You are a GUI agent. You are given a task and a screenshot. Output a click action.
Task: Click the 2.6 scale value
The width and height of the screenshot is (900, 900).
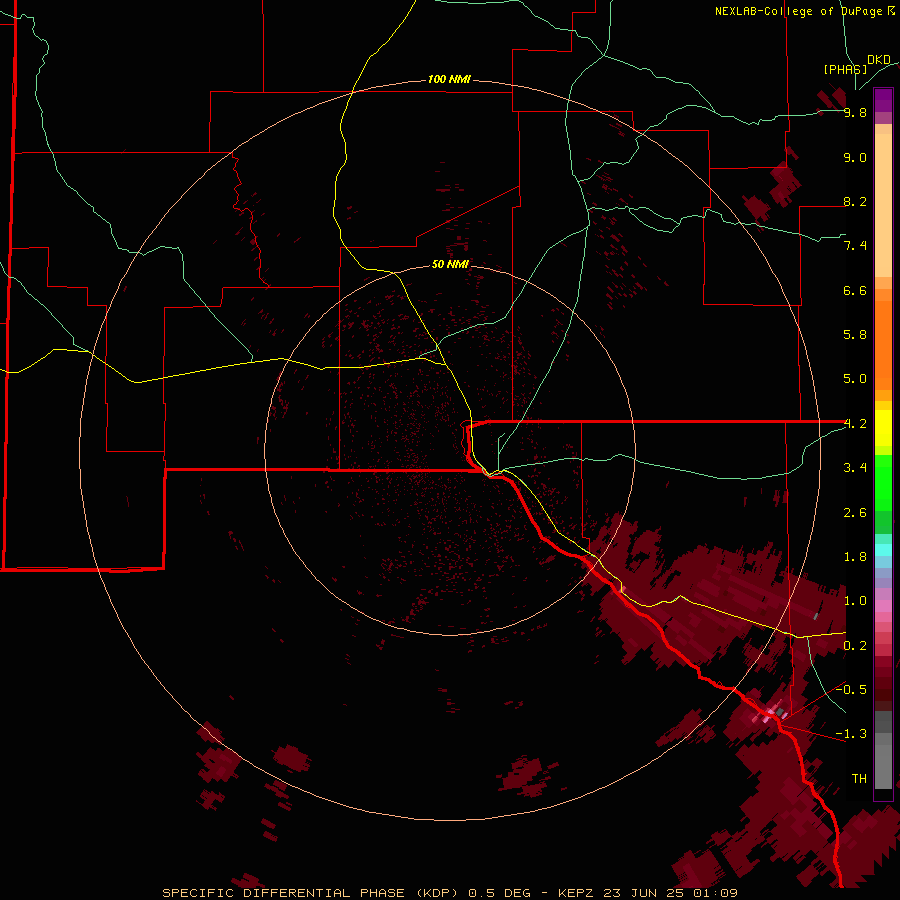click(x=855, y=513)
